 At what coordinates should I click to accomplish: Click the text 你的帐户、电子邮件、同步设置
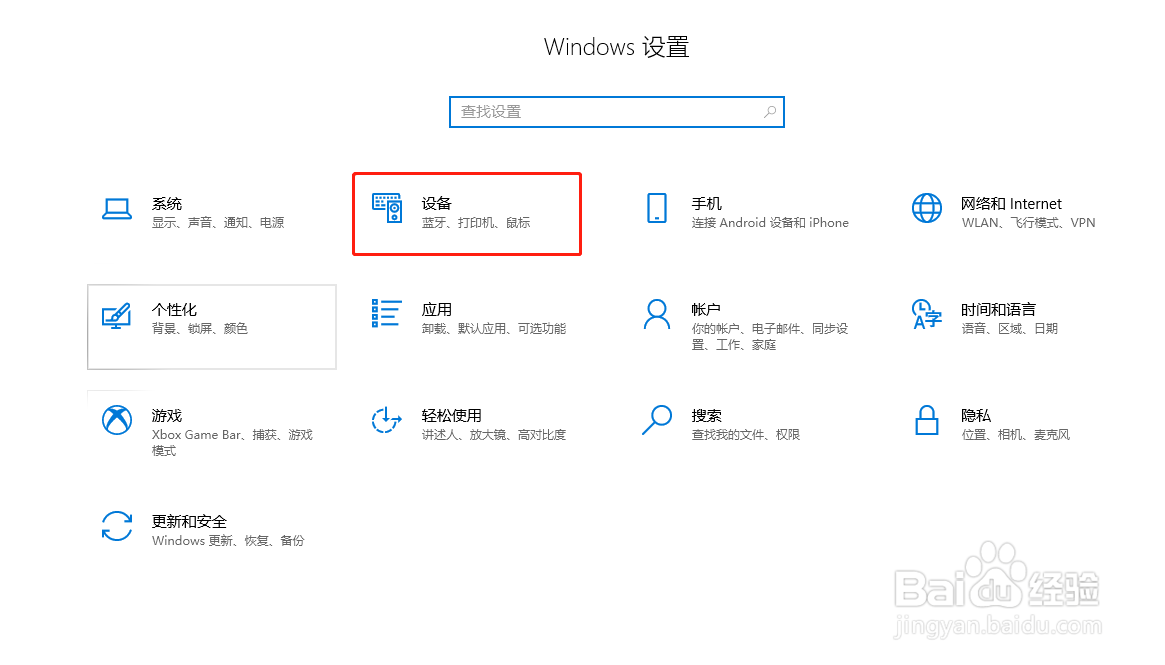coord(770,337)
